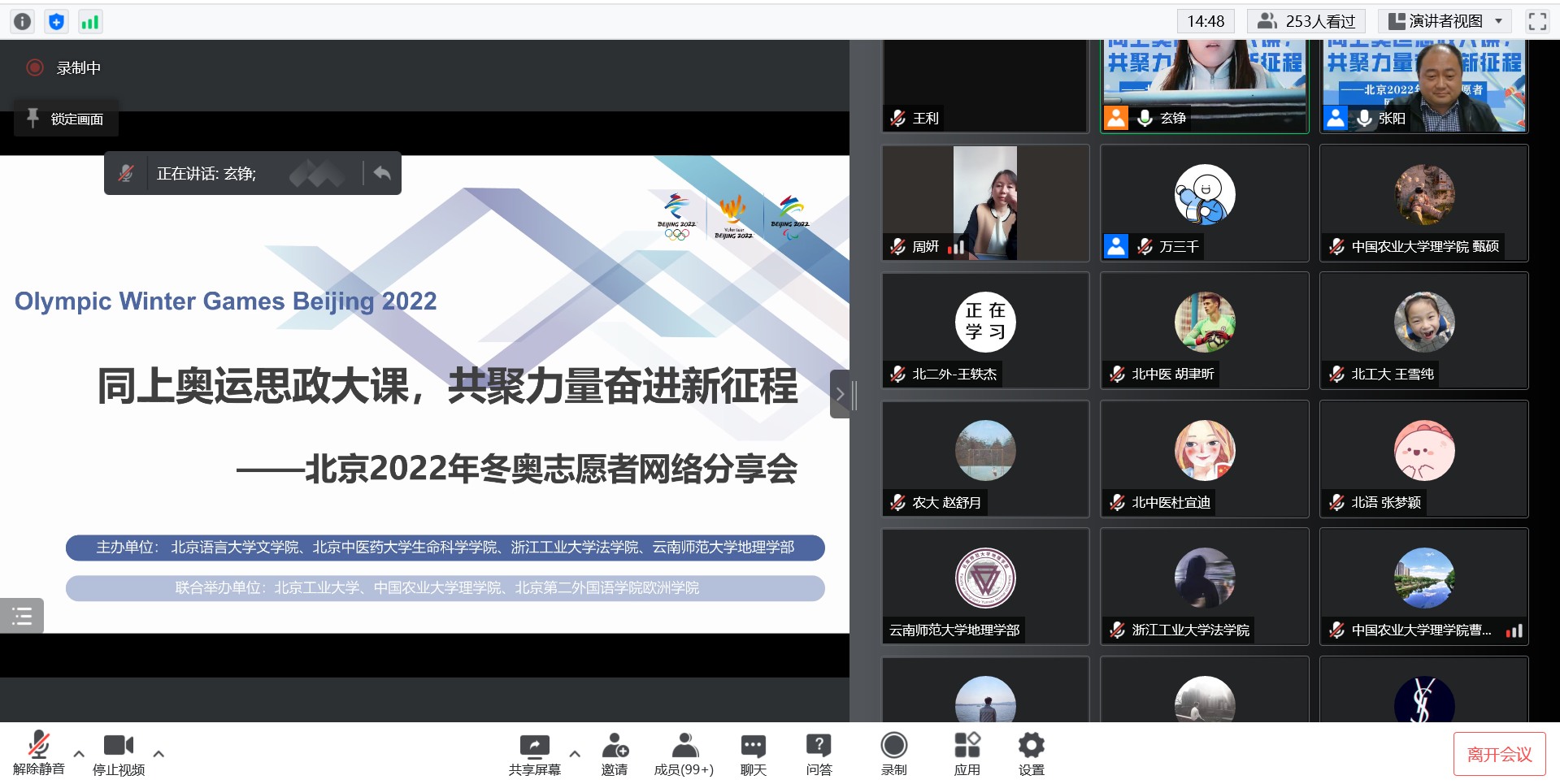The width and height of the screenshot is (1560, 784).
Task: Collapse the participant gallery side panel
Action: tap(840, 394)
